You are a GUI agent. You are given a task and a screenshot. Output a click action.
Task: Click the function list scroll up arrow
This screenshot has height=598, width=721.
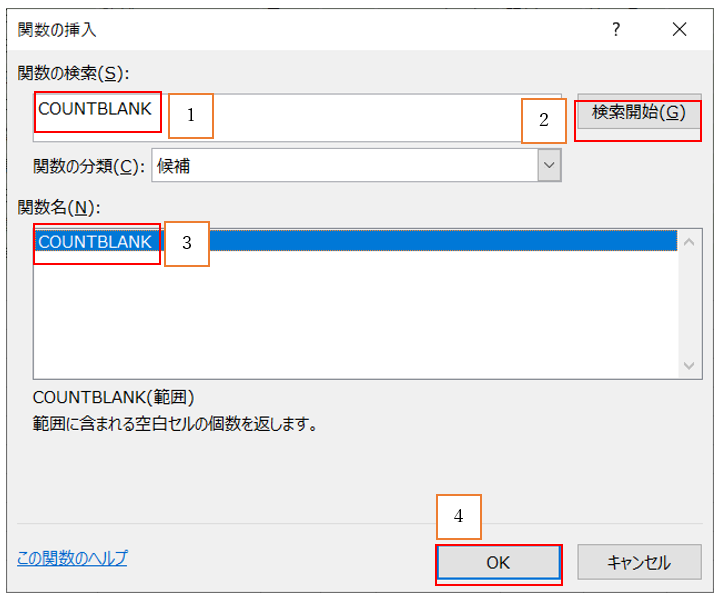click(687, 241)
